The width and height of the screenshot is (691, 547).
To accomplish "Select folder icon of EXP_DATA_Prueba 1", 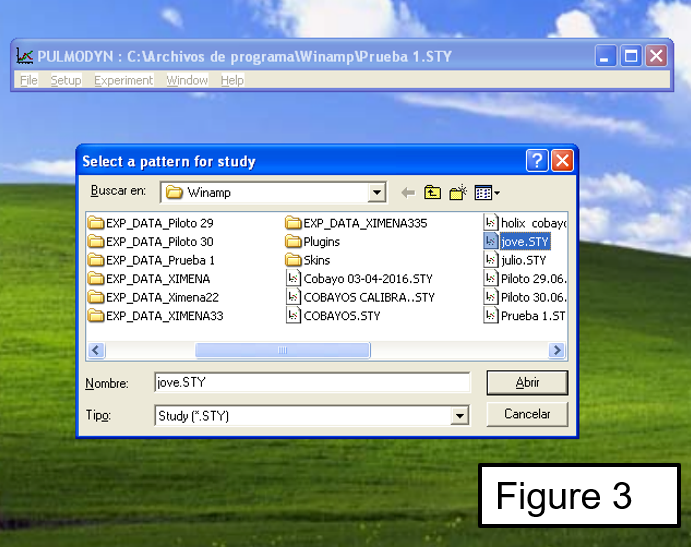I will 96,260.
